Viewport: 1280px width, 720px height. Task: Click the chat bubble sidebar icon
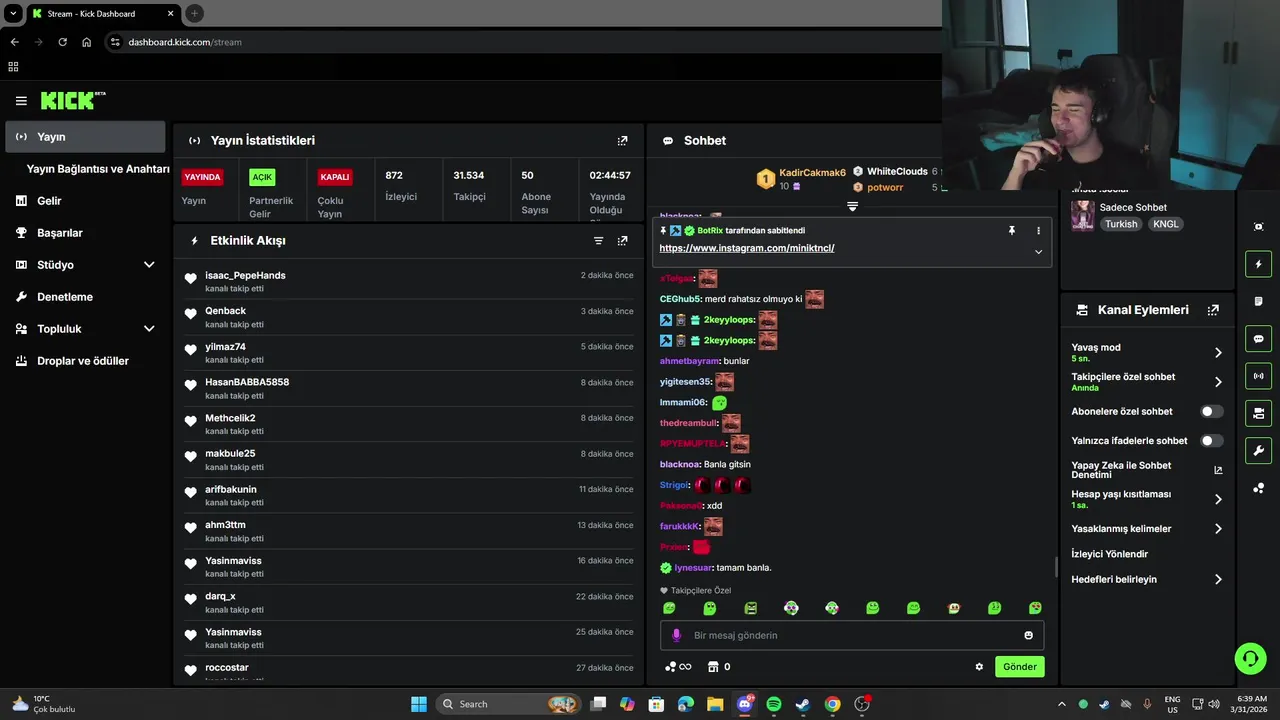[x=1258, y=338]
